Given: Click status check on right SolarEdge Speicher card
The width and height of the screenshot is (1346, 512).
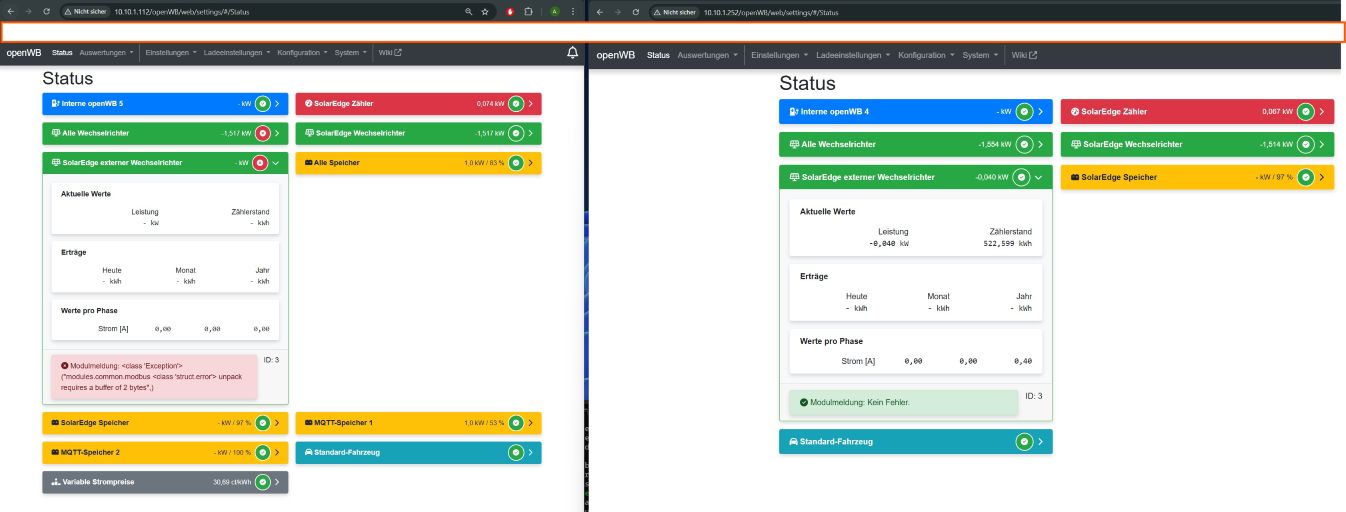Looking at the screenshot, I should (x=1305, y=177).
